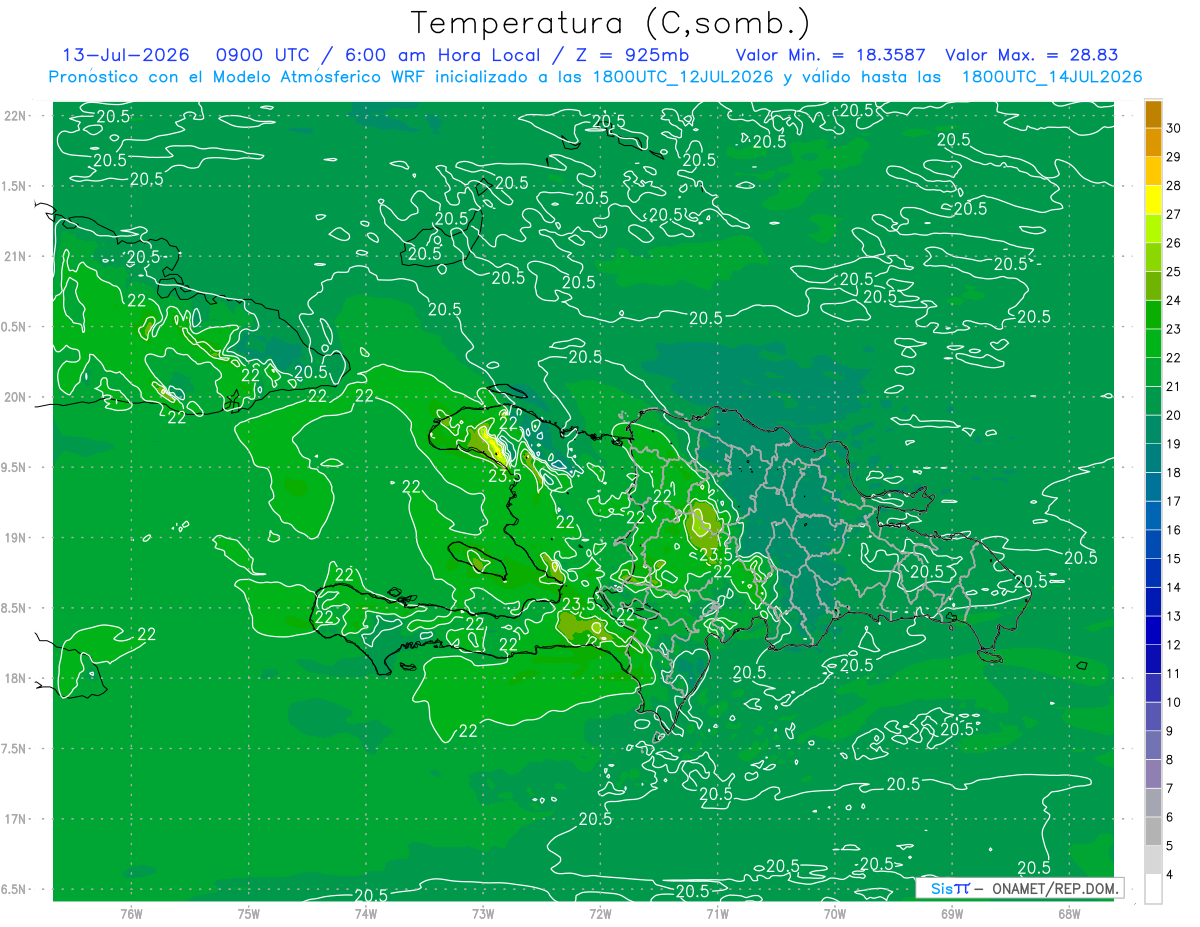Pick the white swatch below label 4
This screenshot has height=927, width=1200.
(x=1153, y=889)
